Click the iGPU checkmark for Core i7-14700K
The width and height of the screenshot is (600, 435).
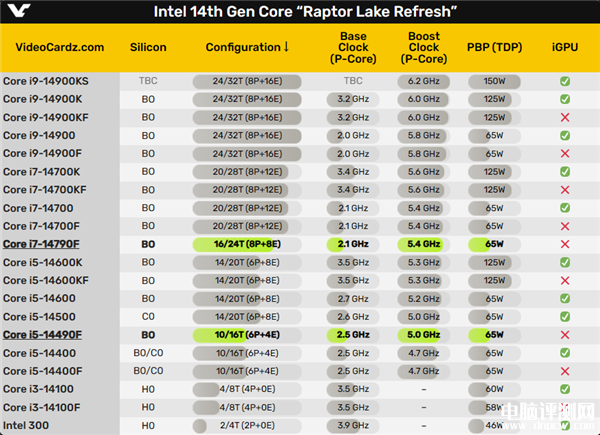coord(565,172)
